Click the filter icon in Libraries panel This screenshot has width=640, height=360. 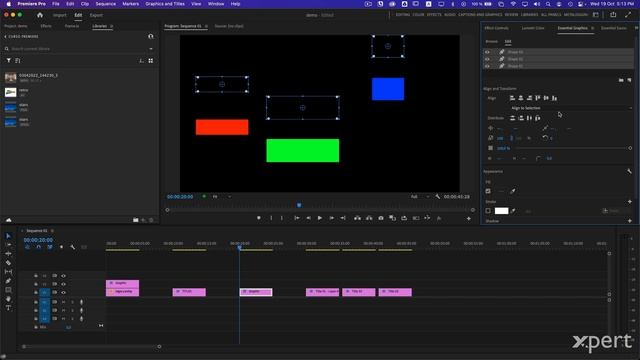(x=9, y=60)
